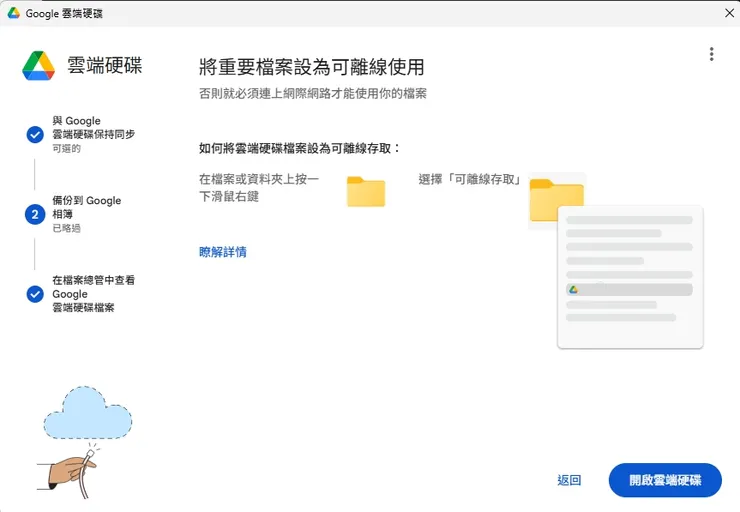Click the 備份到 Google 相簿 step label
This screenshot has height=512, width=740.
86,207
